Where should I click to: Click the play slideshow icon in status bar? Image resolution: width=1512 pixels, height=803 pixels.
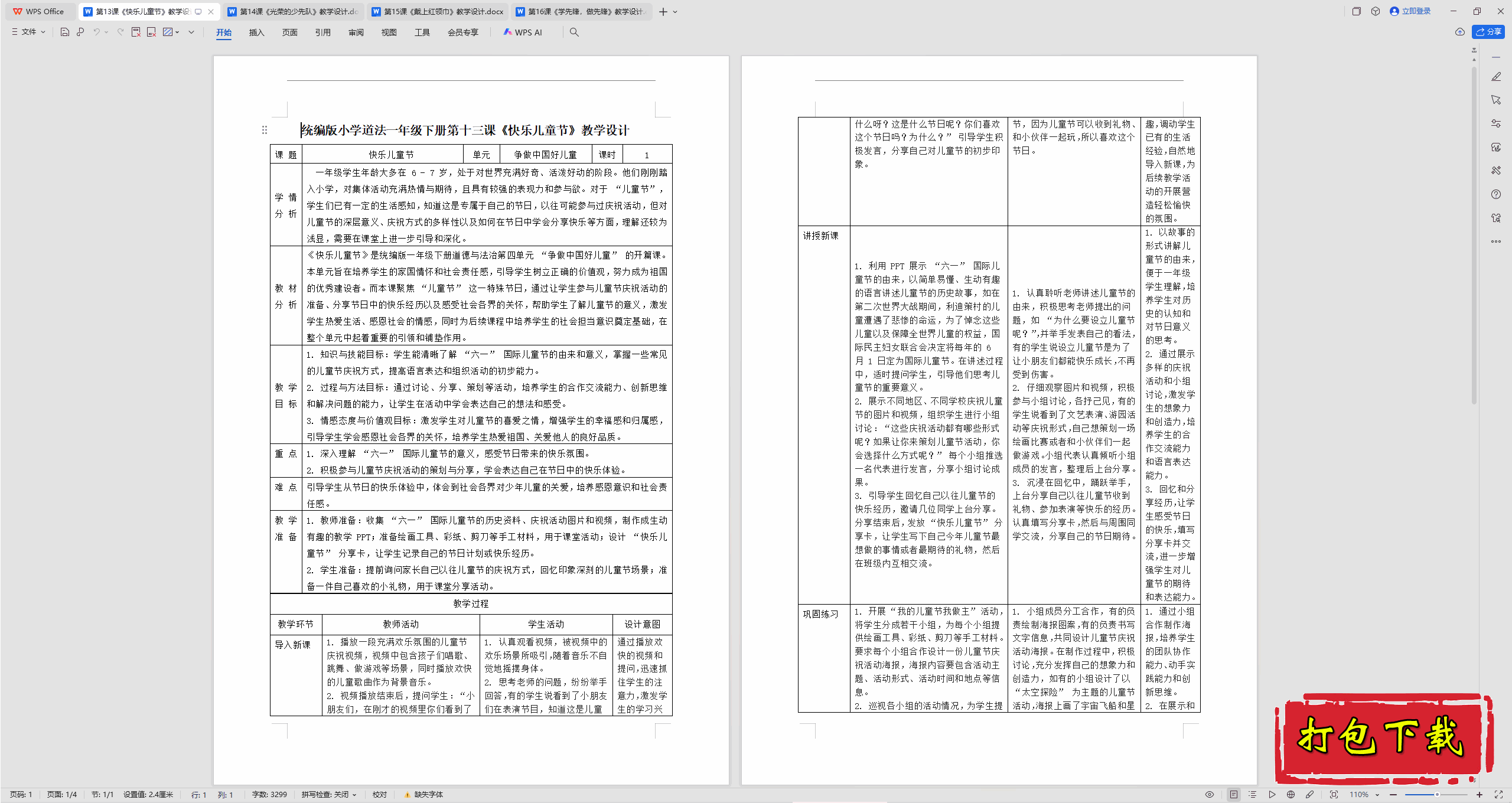1272,795
